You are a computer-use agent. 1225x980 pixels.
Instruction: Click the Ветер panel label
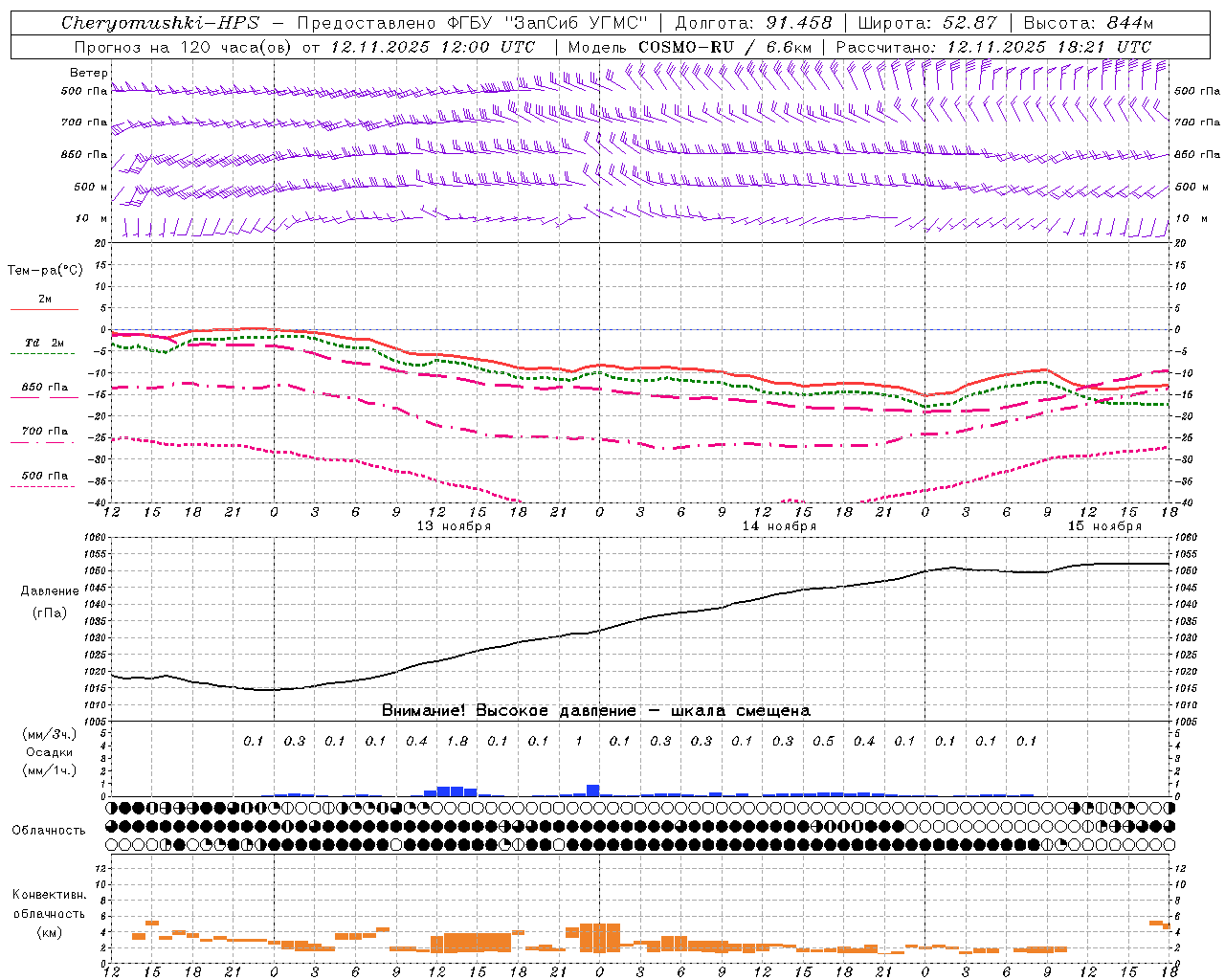[x=89, y=73]
